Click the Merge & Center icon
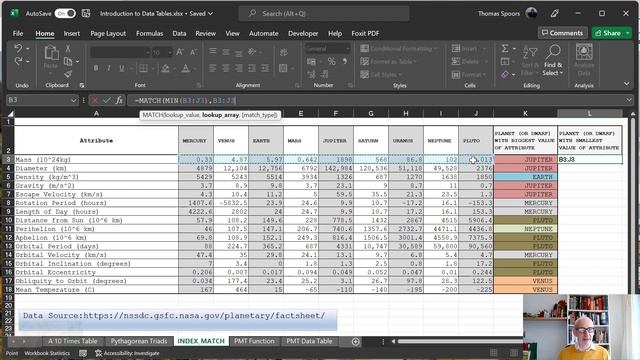This screenshot has width=640, height=360. click(283, 68)
